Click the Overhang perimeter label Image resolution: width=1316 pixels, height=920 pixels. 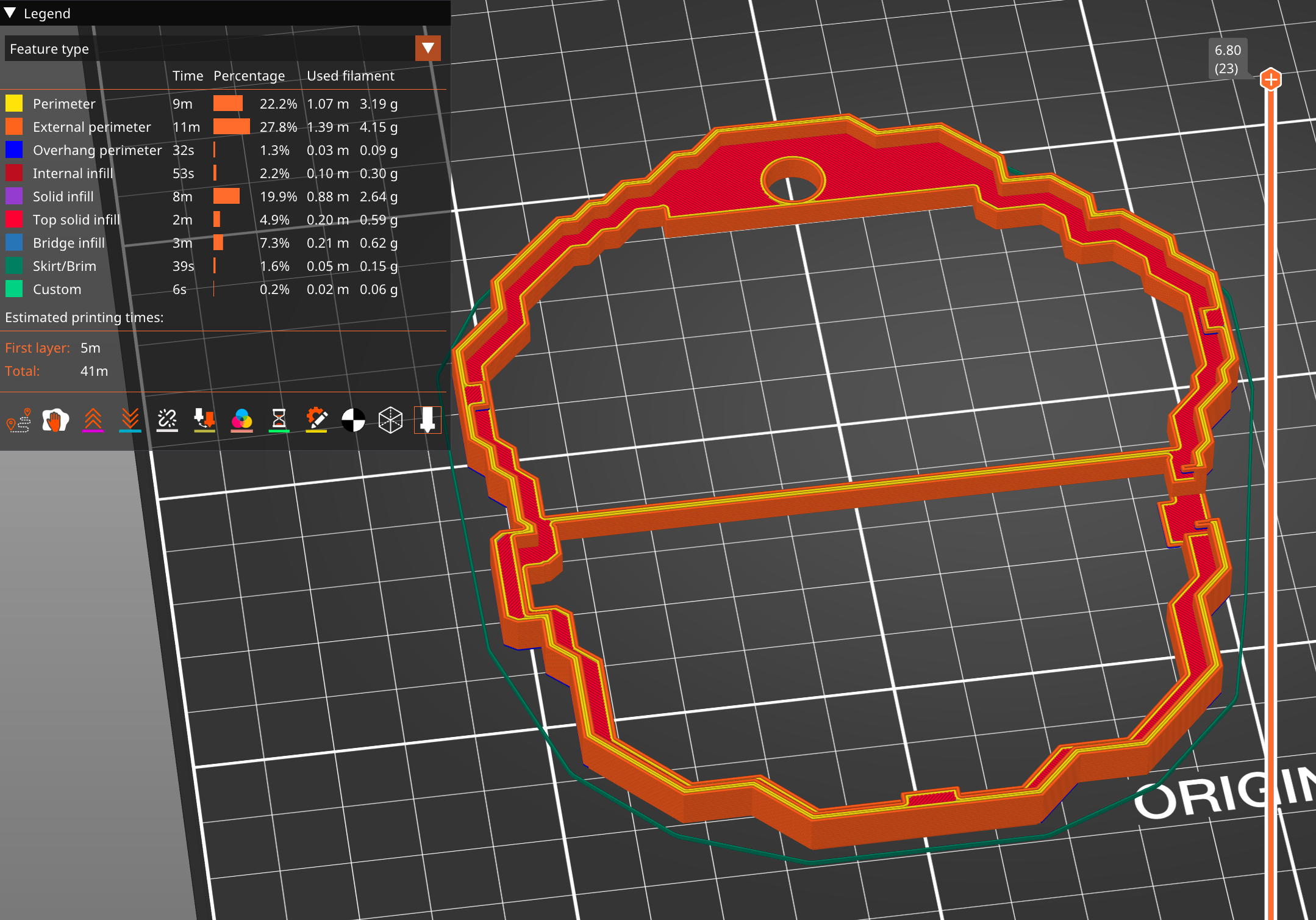tap(98, 150)
